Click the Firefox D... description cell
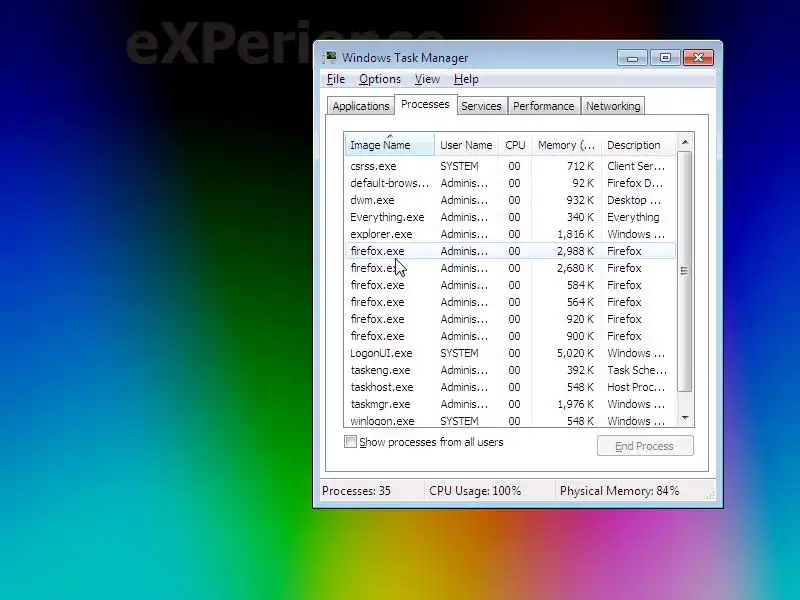The image size is (800, 600). click(635, 183)
